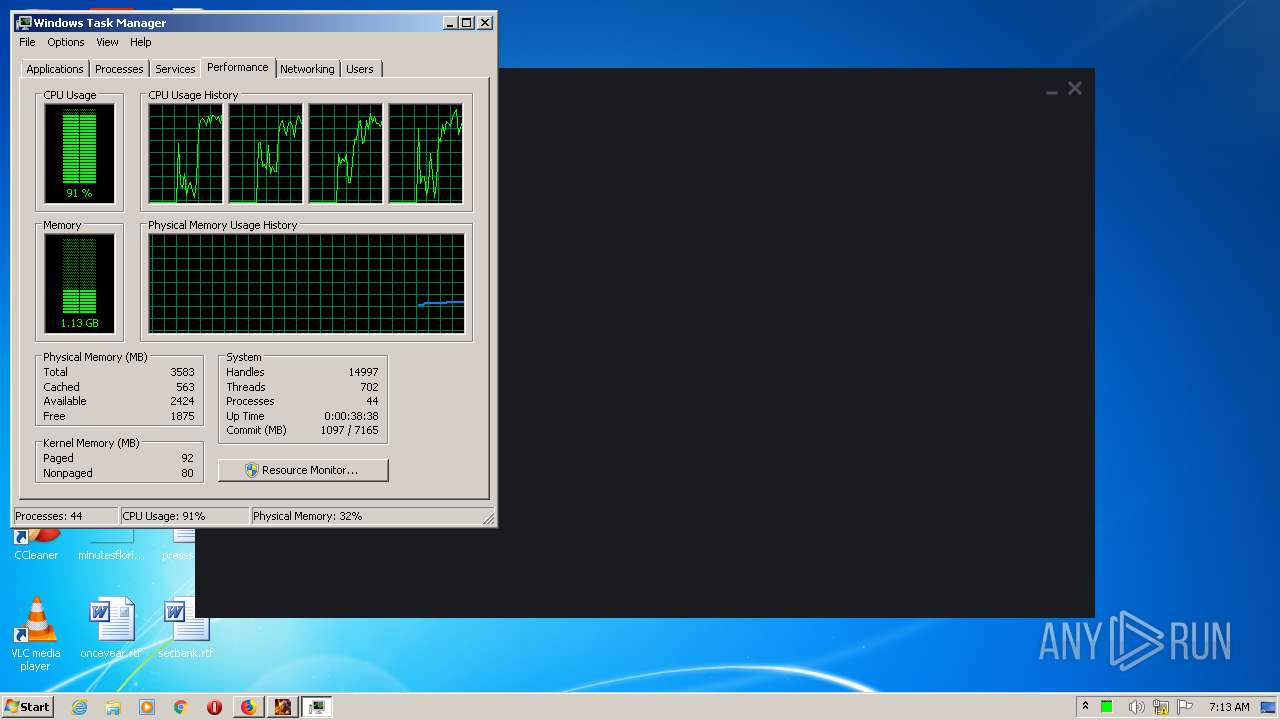The image size is (1280, 720).
Task: Click CPU Usage: 91% in status bar
Action: click(184, 516)
